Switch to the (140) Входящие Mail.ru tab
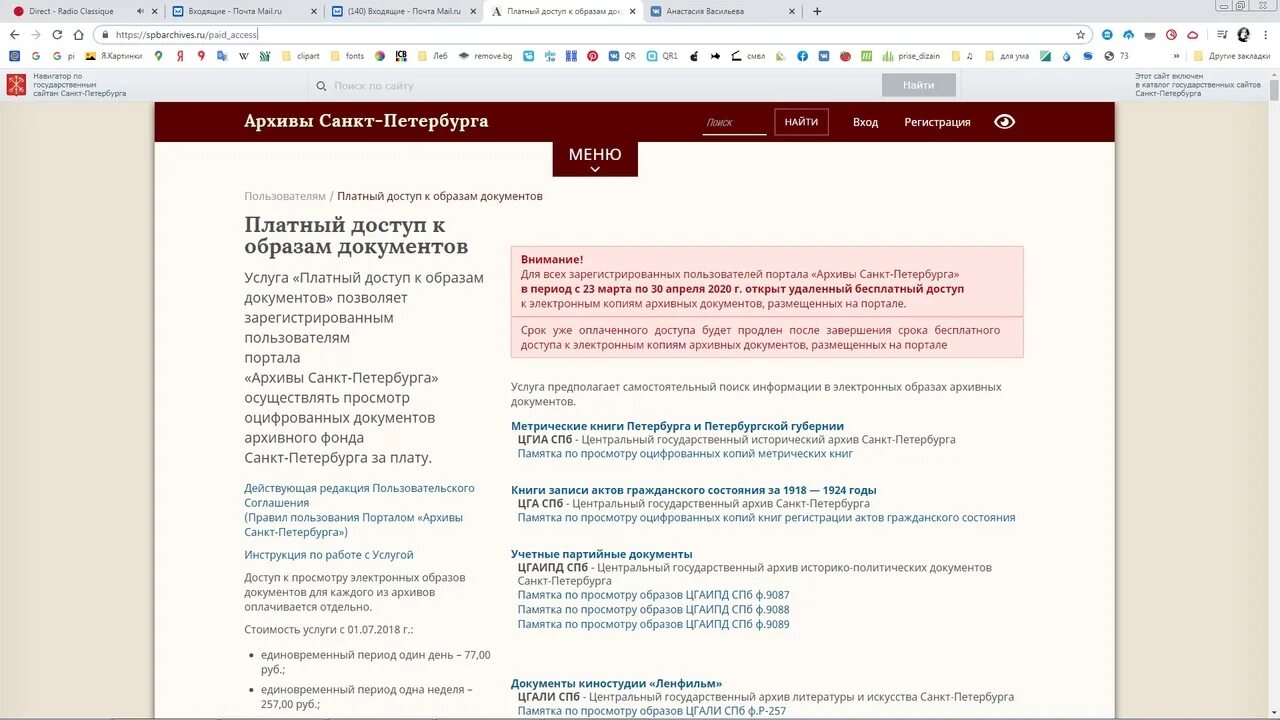The width and height of the screenshot is (1280, 720). point(403,11)
